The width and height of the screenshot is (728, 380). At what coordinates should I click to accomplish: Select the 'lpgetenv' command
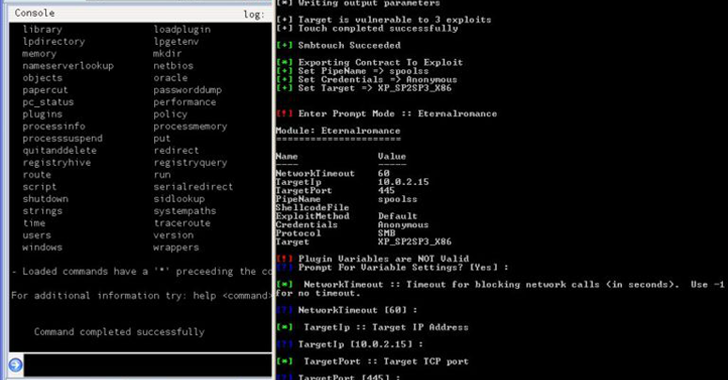[x=176, y=42]
